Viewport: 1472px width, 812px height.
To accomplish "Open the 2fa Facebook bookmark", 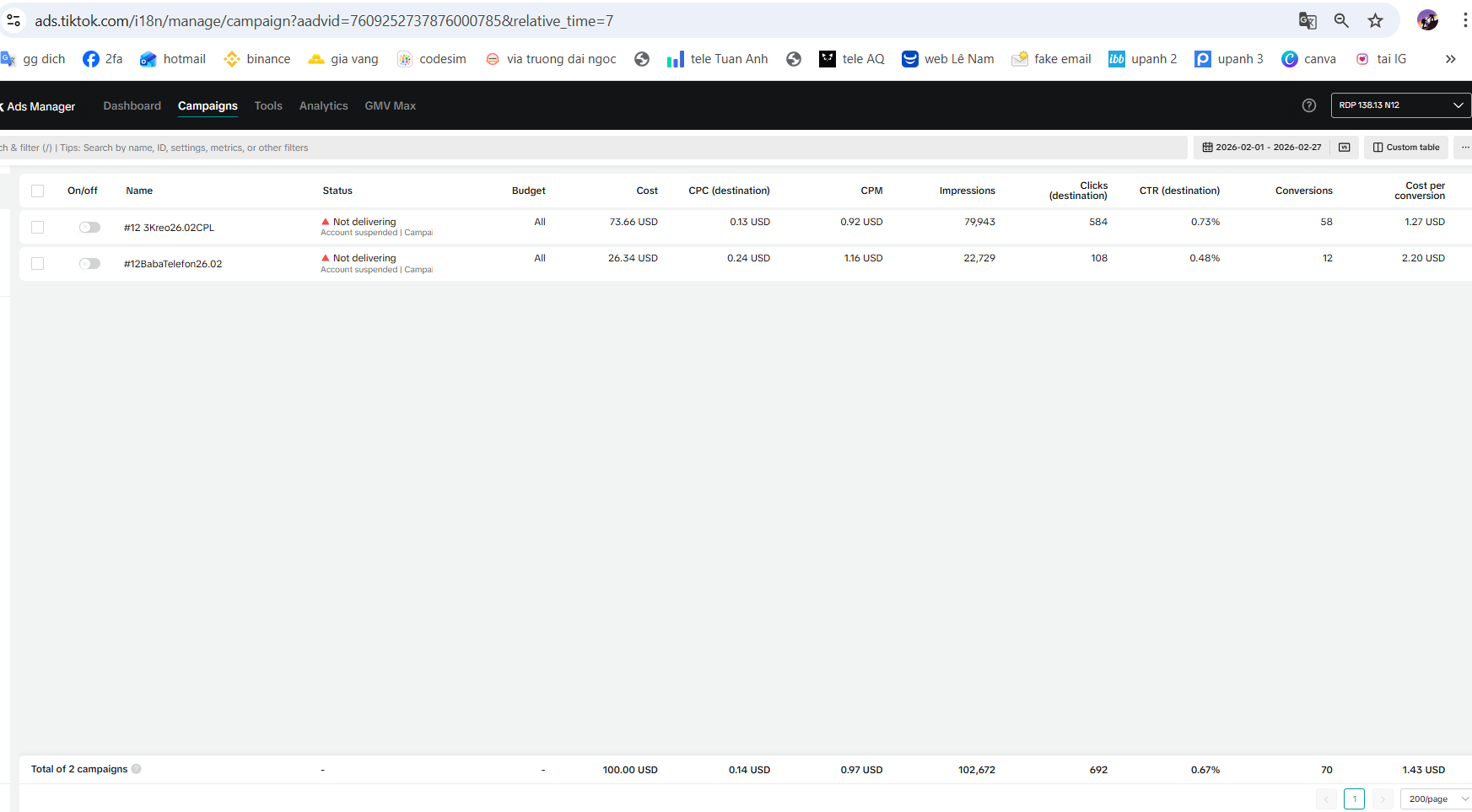I will (x=103, y=59).
